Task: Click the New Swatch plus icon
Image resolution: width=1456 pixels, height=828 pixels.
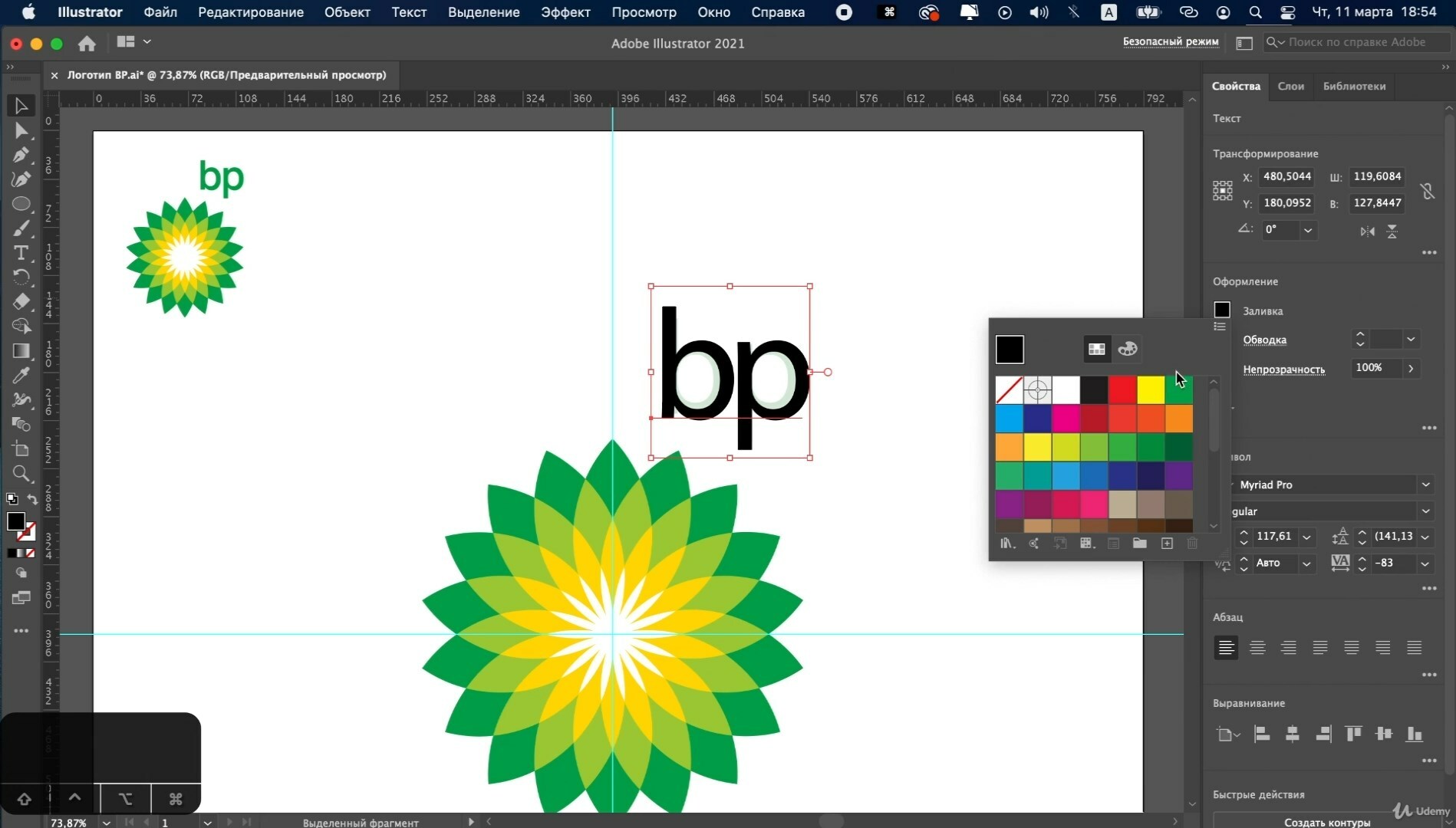Action: click(1167, 544)
